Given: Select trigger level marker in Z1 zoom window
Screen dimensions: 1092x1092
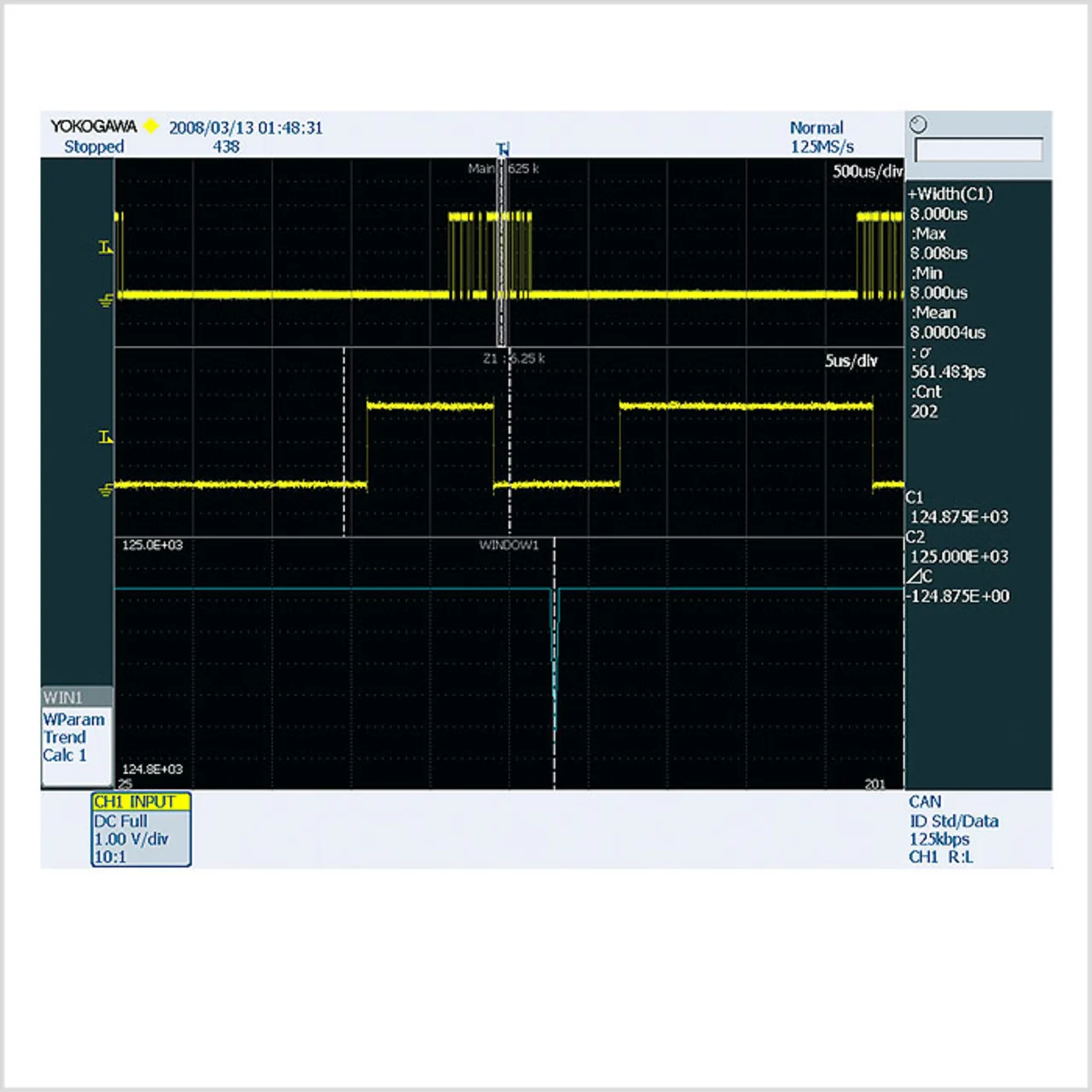Looking at the screenshot, I should tap(105, 437).
